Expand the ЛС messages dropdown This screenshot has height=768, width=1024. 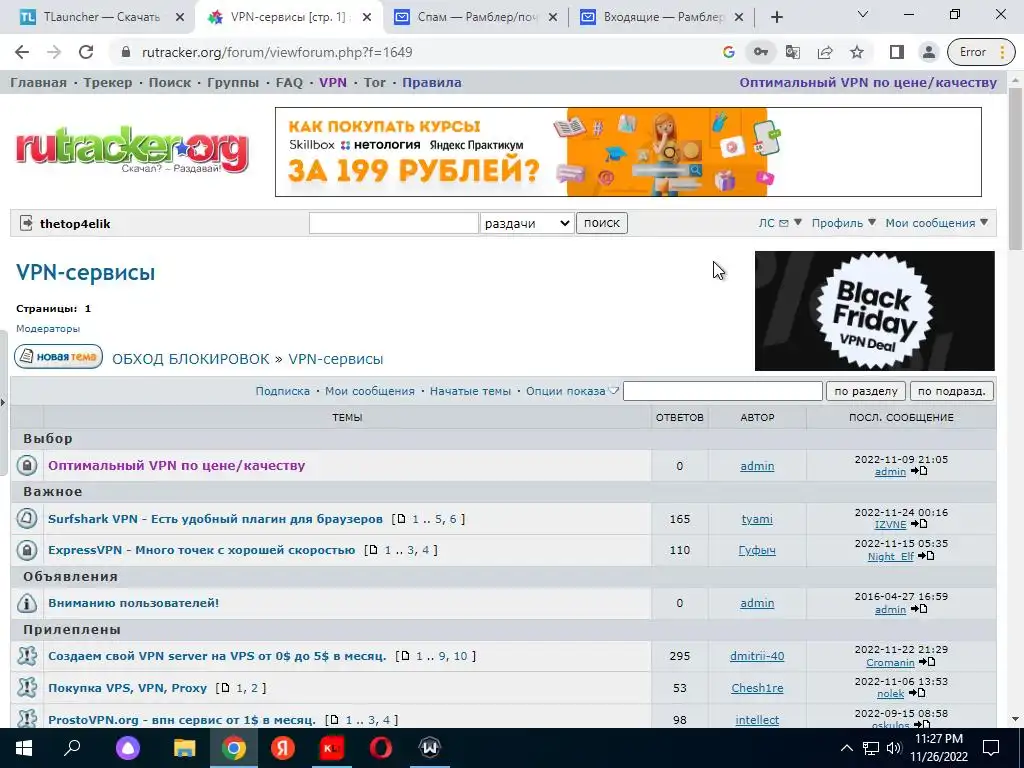coord(780,223)
